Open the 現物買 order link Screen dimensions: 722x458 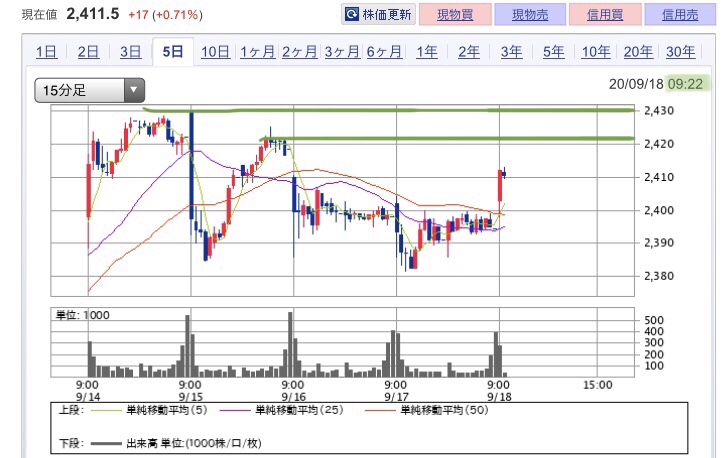coord(455,15)
